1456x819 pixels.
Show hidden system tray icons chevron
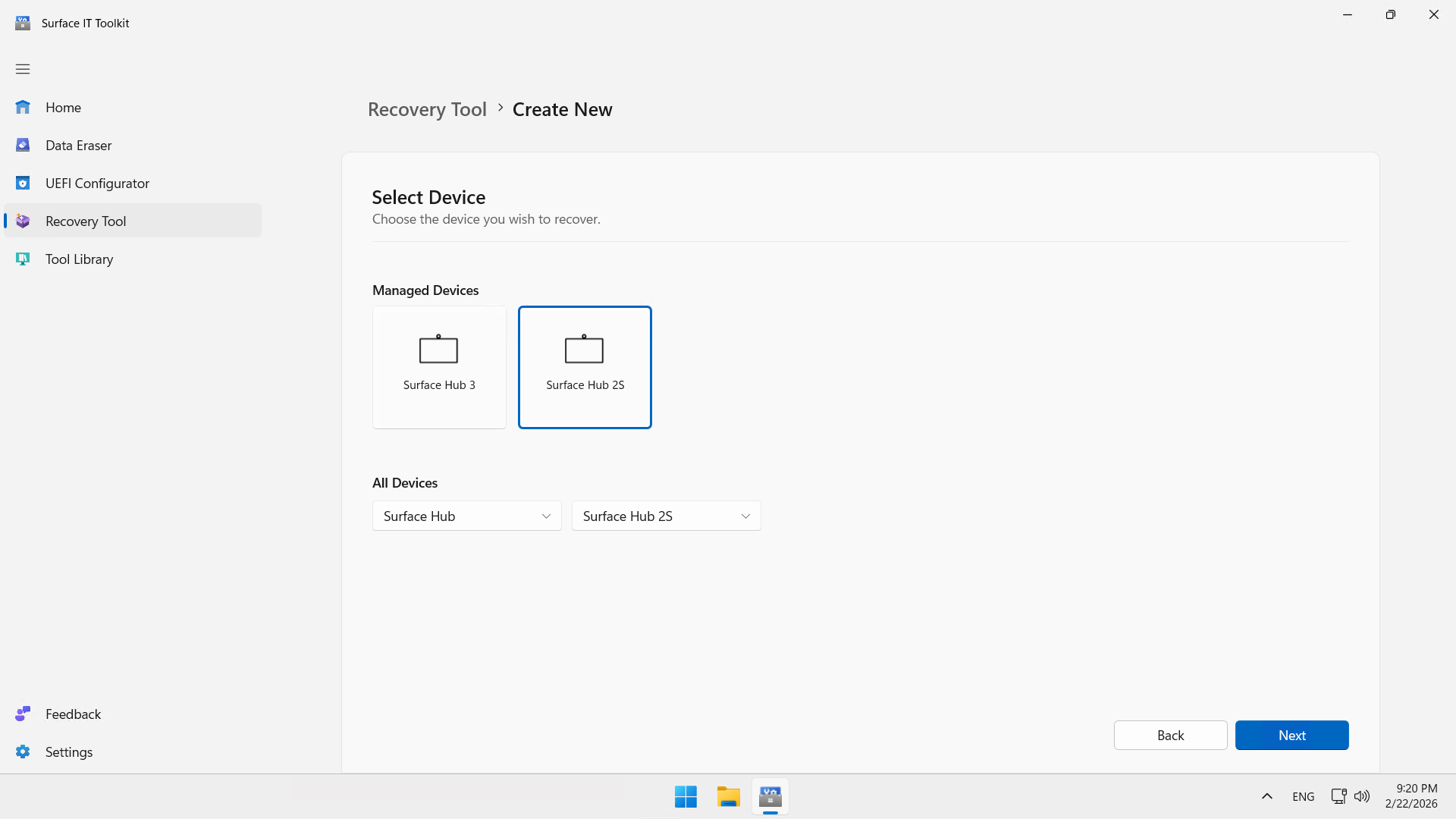(x=1267, y=796)
